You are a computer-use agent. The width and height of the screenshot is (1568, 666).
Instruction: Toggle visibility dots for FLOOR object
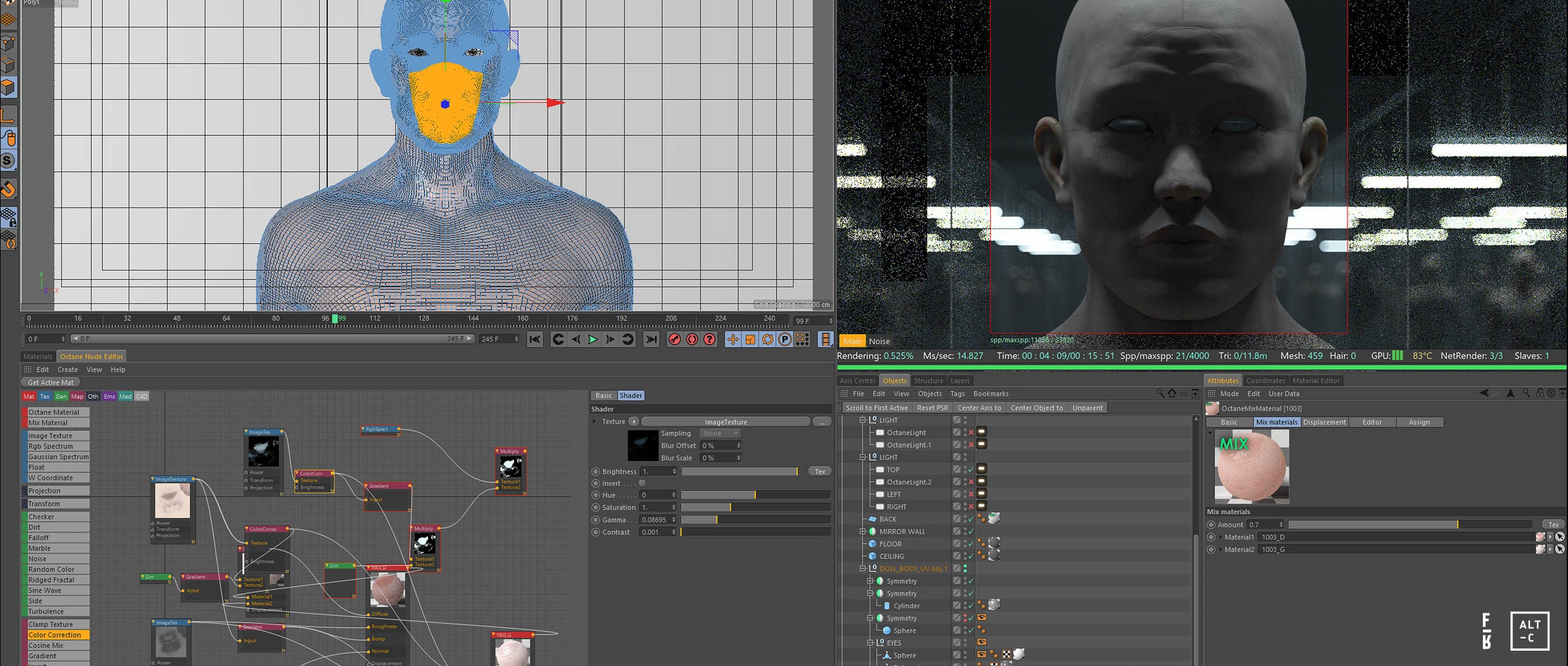click(965, 544)
